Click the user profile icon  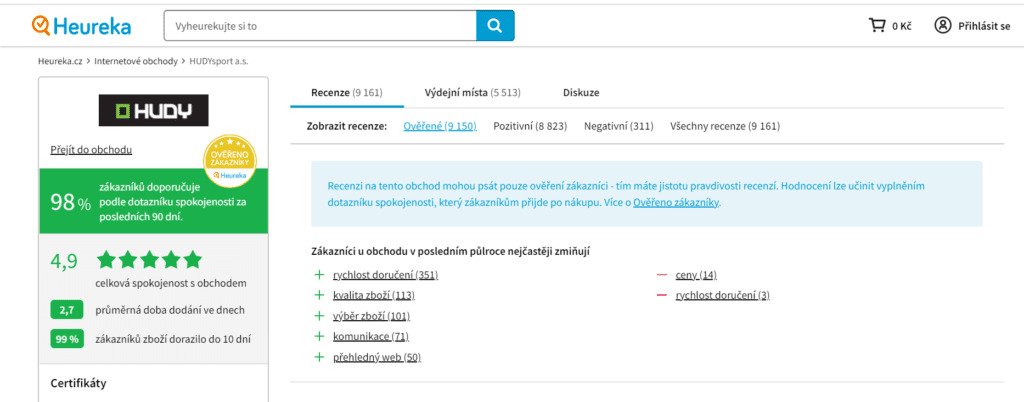(942, 25)
